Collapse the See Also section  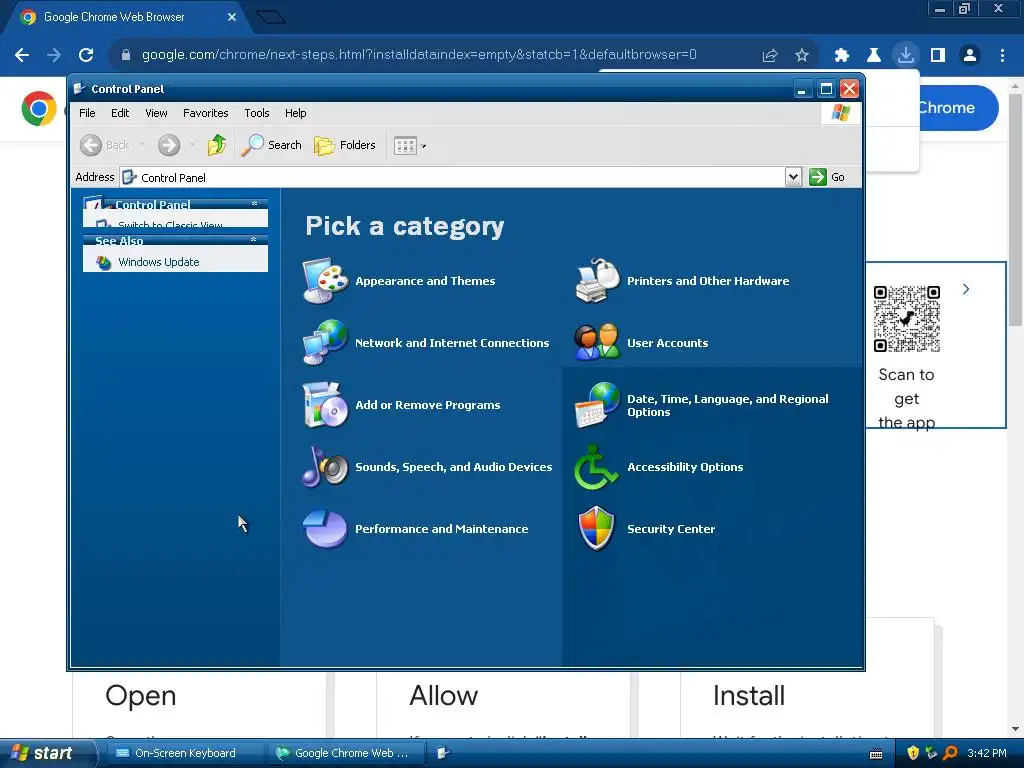253,240
